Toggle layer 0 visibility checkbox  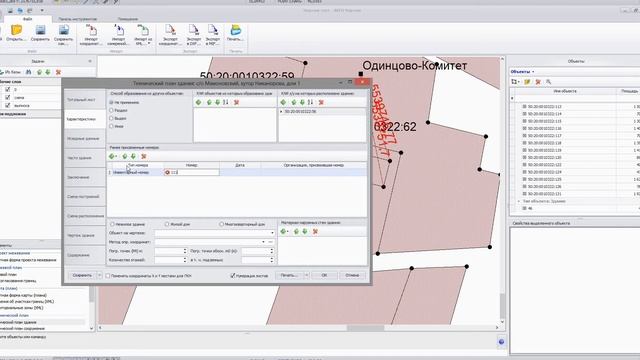(x=7, y=89)
